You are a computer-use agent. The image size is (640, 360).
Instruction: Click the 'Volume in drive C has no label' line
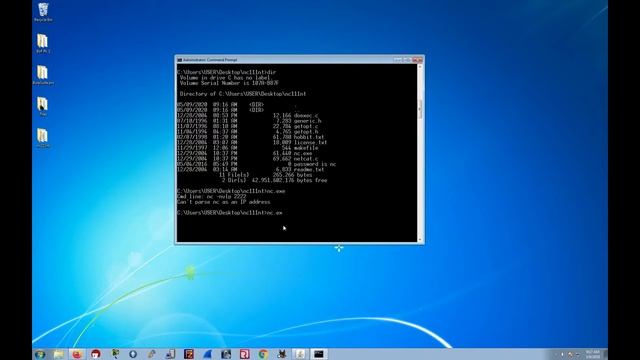[225, 78]
